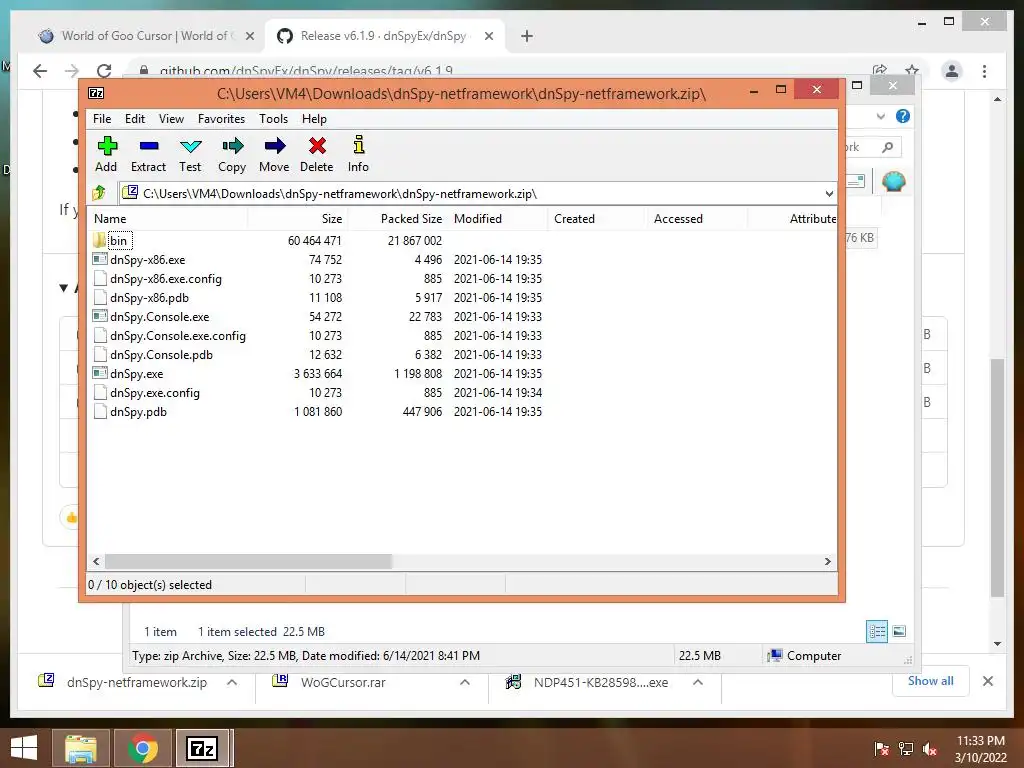
Task: Open the Windows Start menu
Action: [24, 748]
